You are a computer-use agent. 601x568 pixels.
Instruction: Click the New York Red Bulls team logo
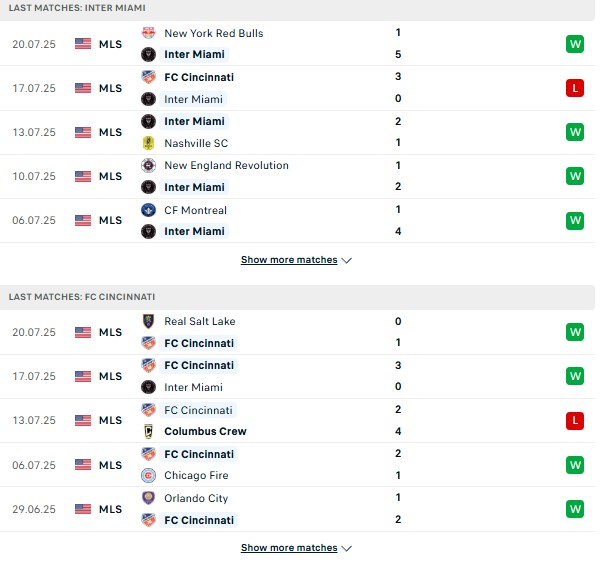coord(148,33)
